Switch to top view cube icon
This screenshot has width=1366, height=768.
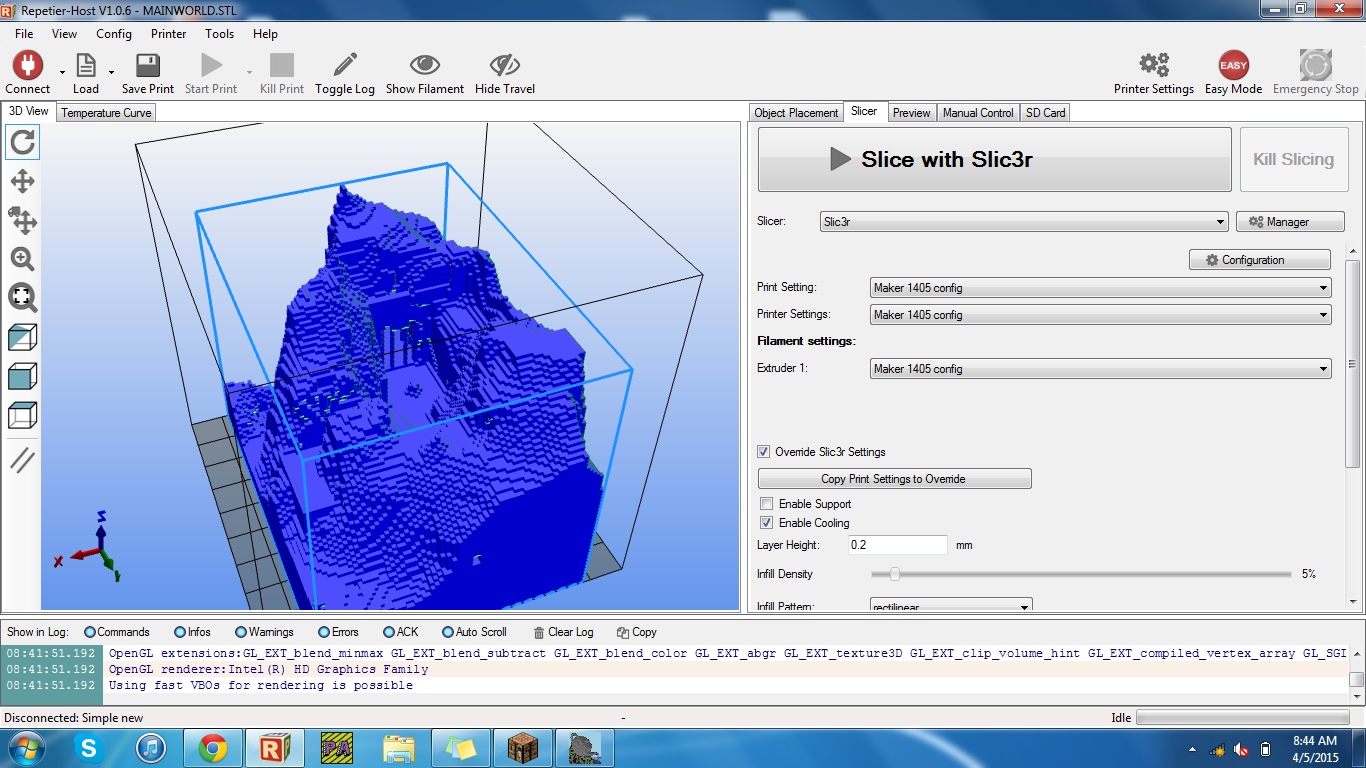click(x=22, y=415)
